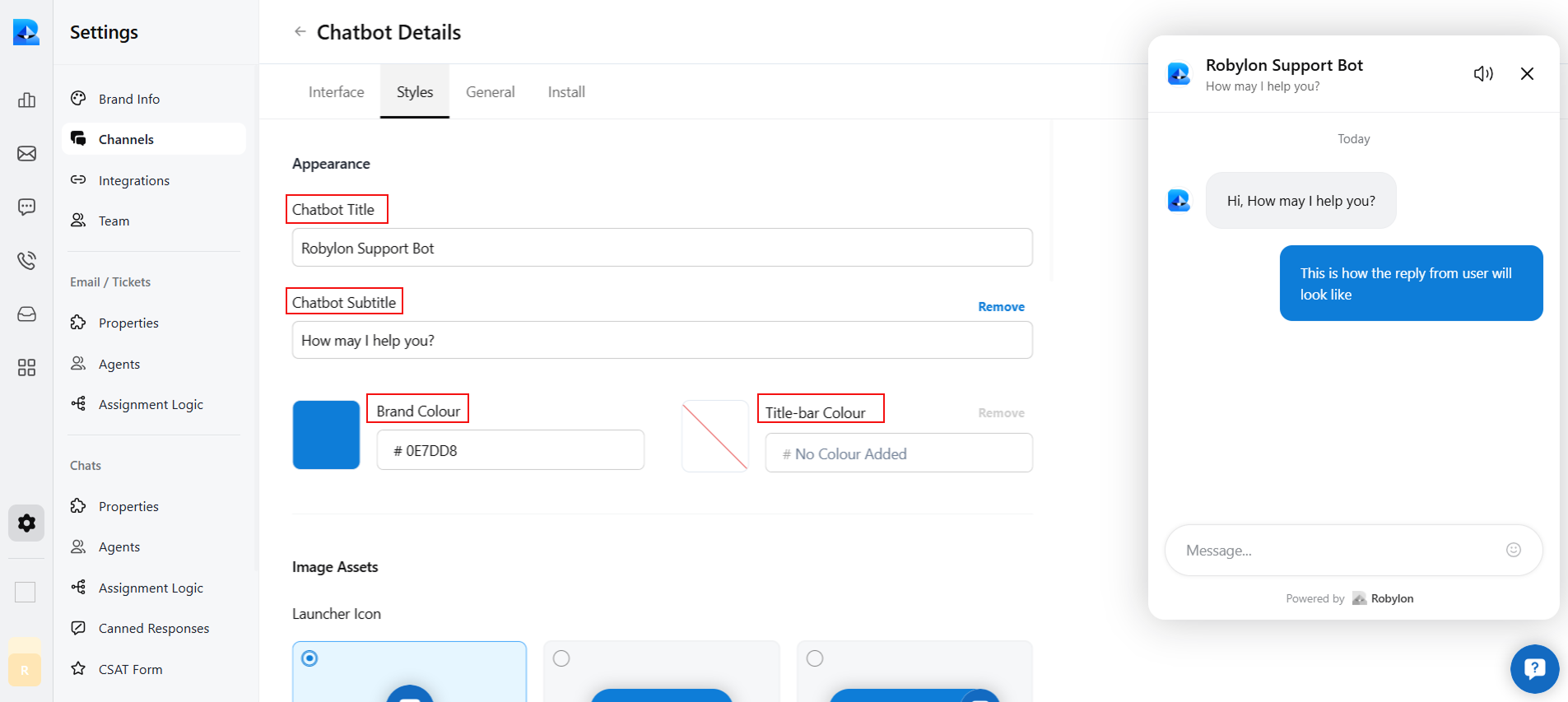1568x702 pixels.
Task: Close the Robylon Support Bot preview
Action: [x=1527, y=74]
